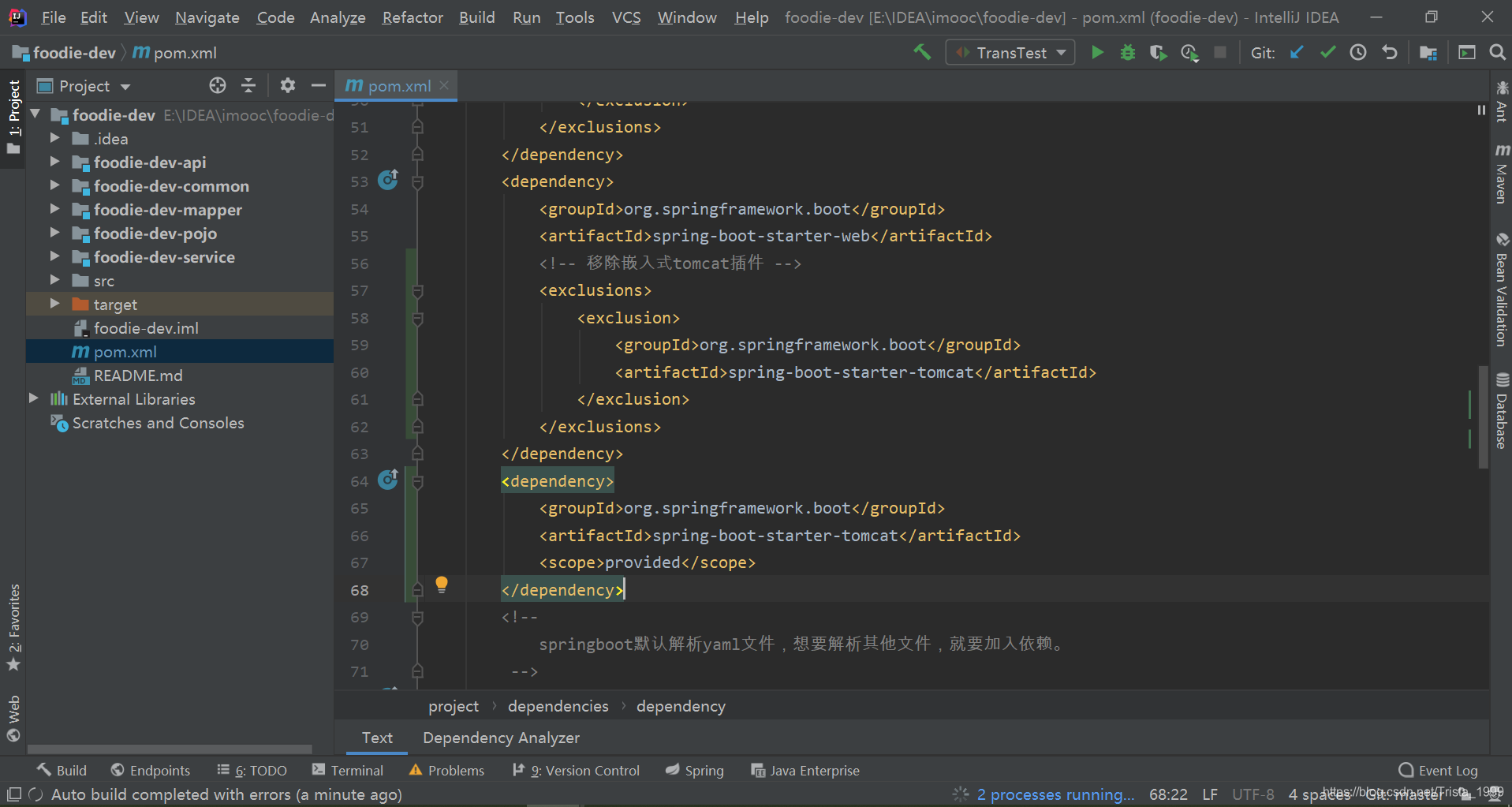Commit changes with the green checkmark
This screenshot has height=807, width=1512.
(1327, 52)
